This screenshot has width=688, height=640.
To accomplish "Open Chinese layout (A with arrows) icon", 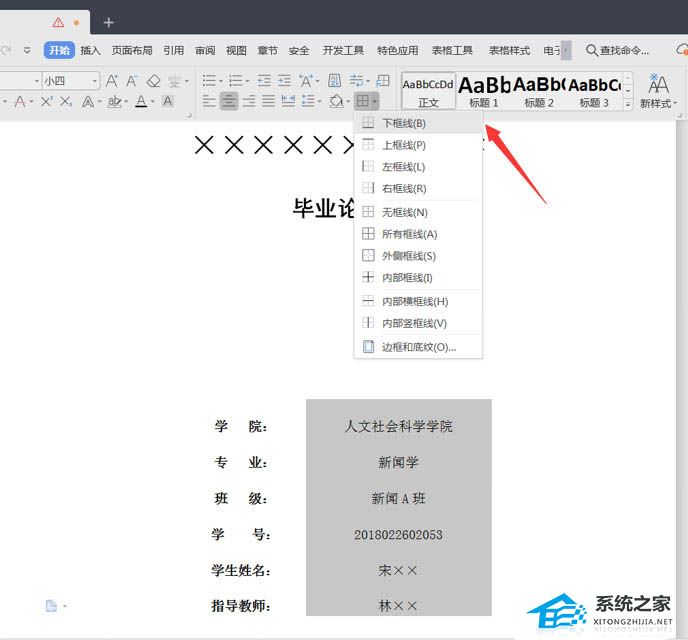I will pos(306,81).
